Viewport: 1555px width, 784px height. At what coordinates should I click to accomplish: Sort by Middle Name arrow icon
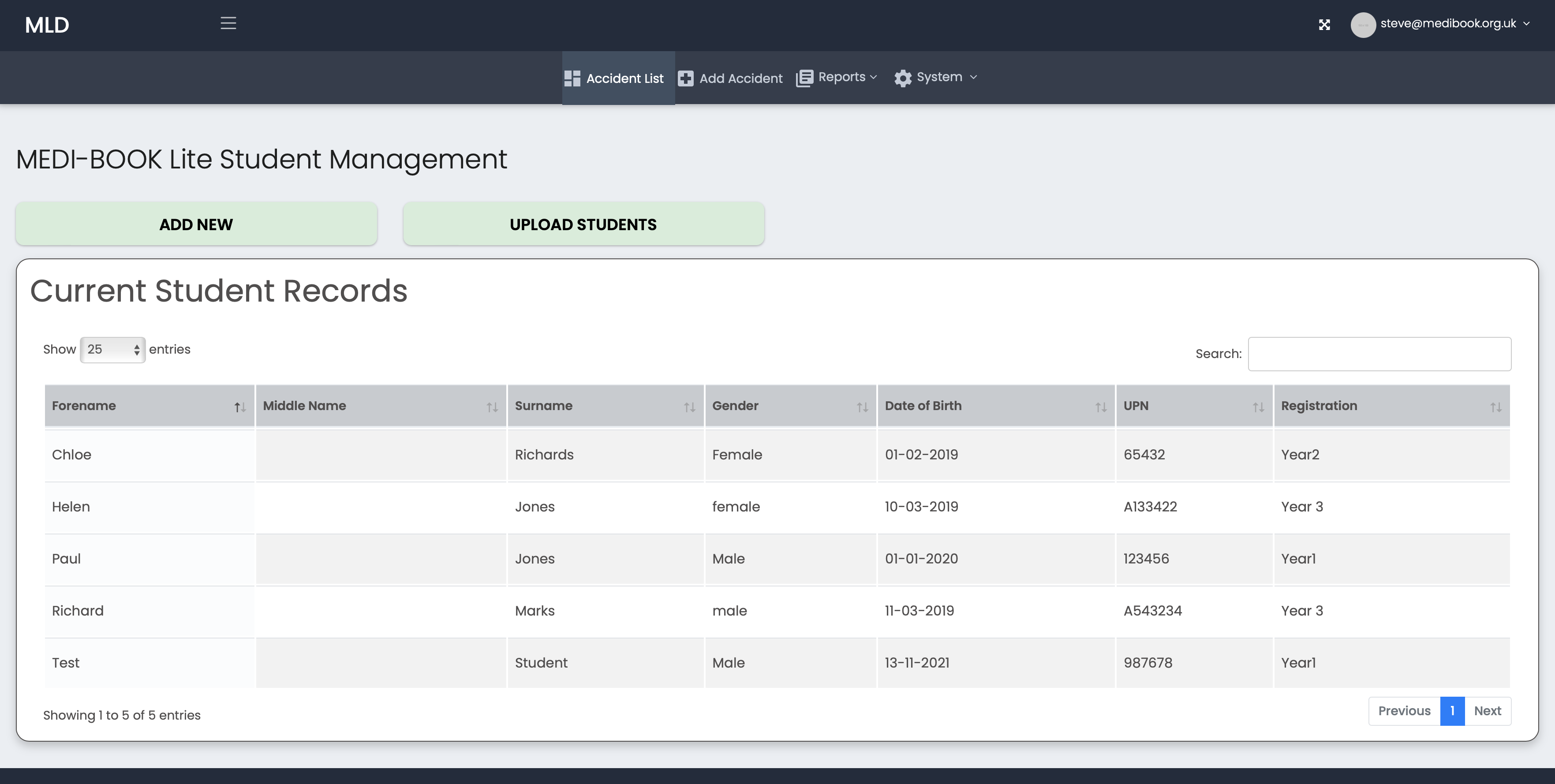click(x=493, y=407)
